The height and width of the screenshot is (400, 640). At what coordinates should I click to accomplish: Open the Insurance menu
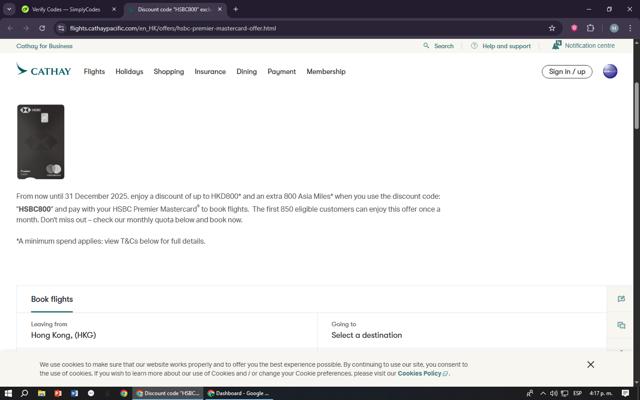(x=210, y=71)
